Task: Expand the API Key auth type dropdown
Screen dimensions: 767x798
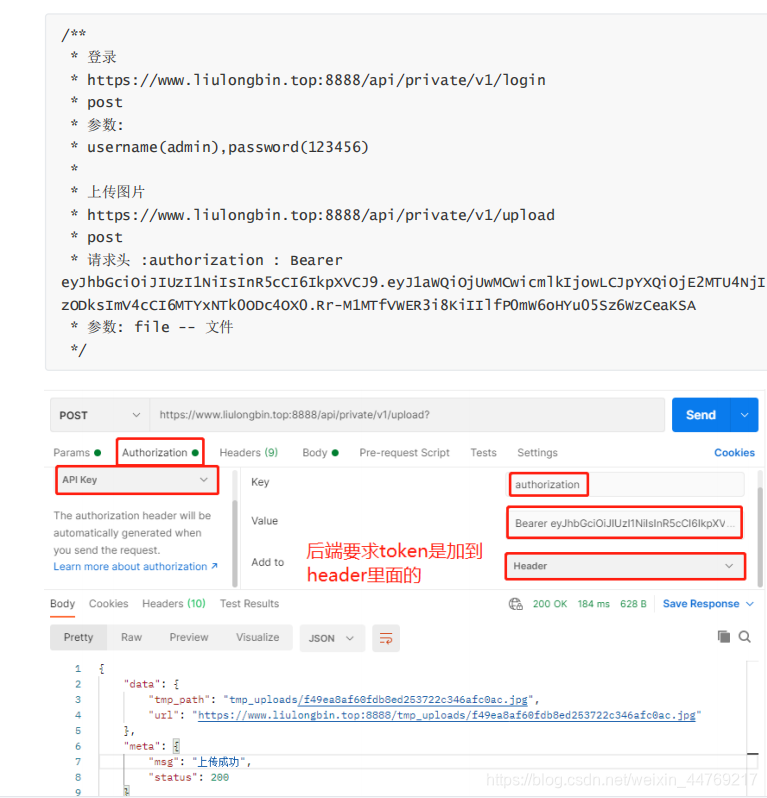Action: [136, 480]
